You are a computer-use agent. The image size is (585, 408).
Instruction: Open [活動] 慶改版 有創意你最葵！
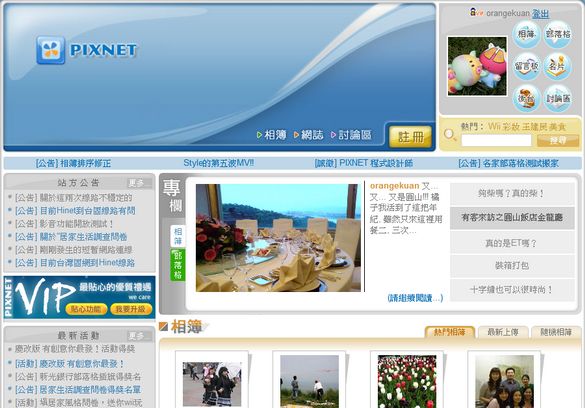pyautogui.click(x=69, y=364)
